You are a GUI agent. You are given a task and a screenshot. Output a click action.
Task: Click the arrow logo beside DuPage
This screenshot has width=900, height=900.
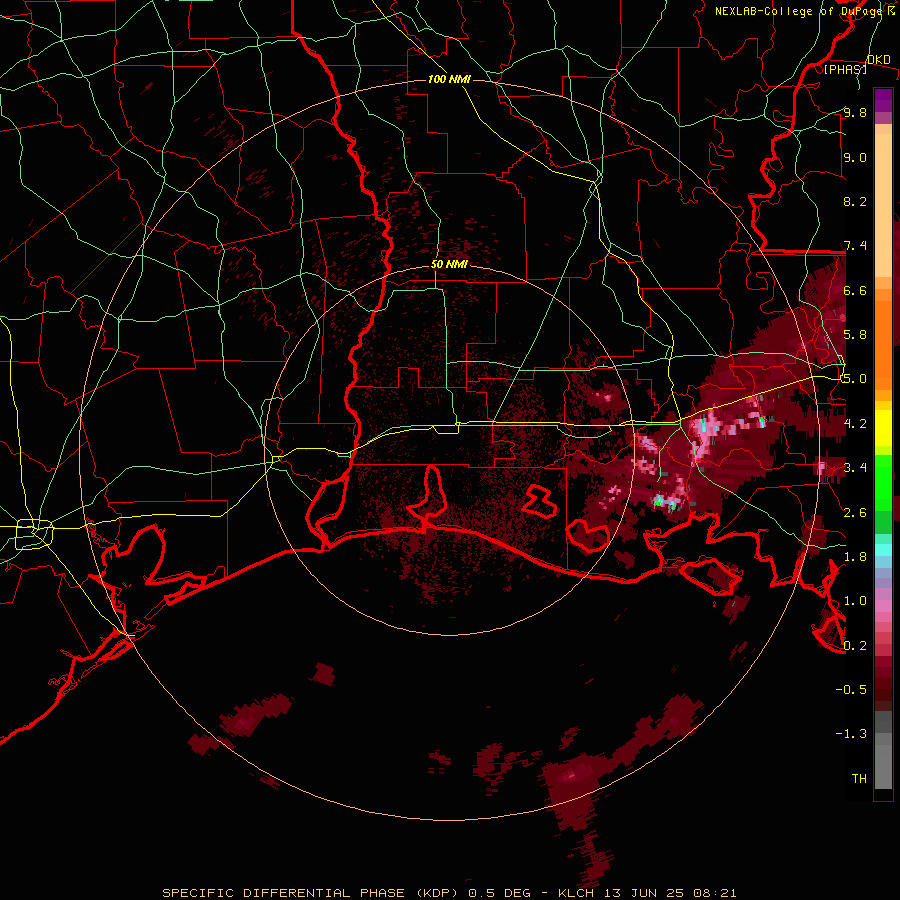891,11
